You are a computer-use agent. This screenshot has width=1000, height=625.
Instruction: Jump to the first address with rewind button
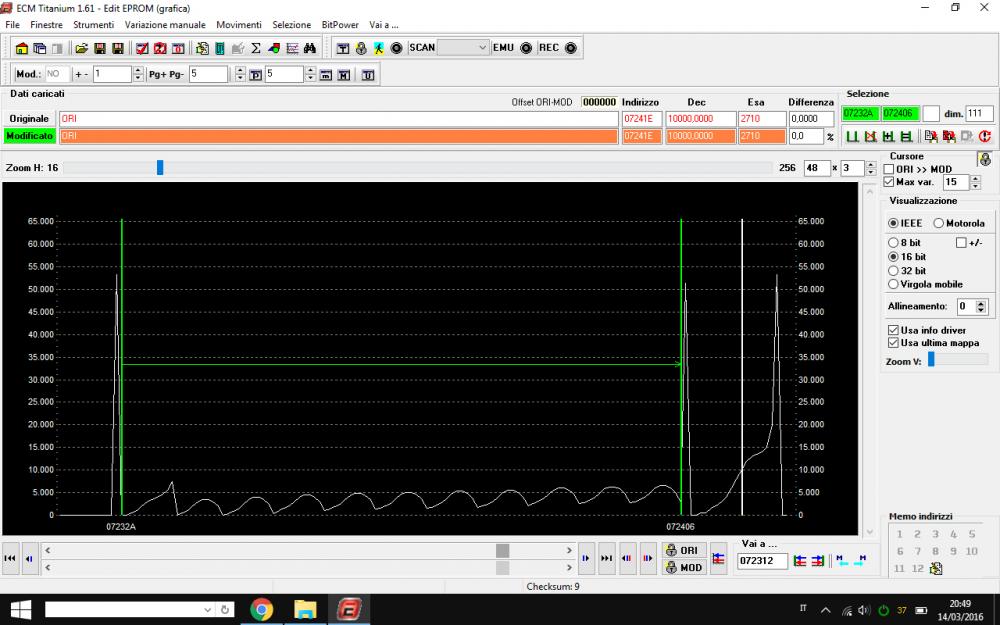click(x=10, y=558)
